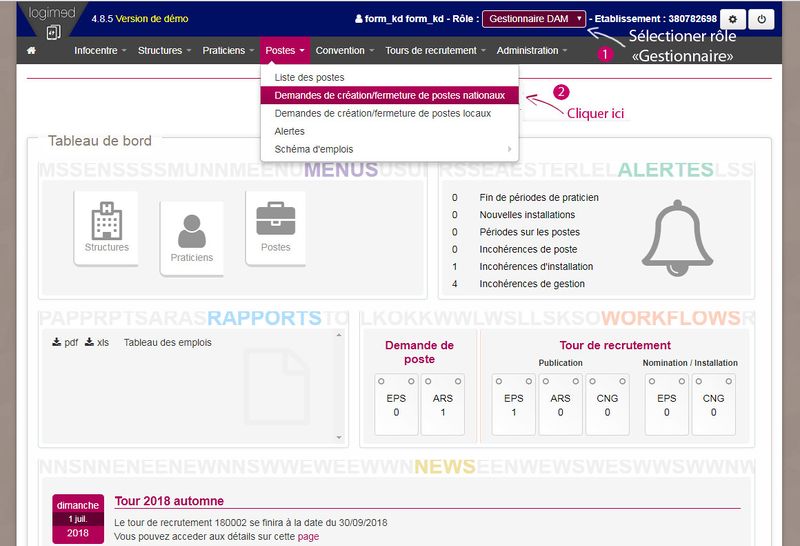Click Tableau des emplois report name
This screenshot has height=546, width=800.
(167, 342)
